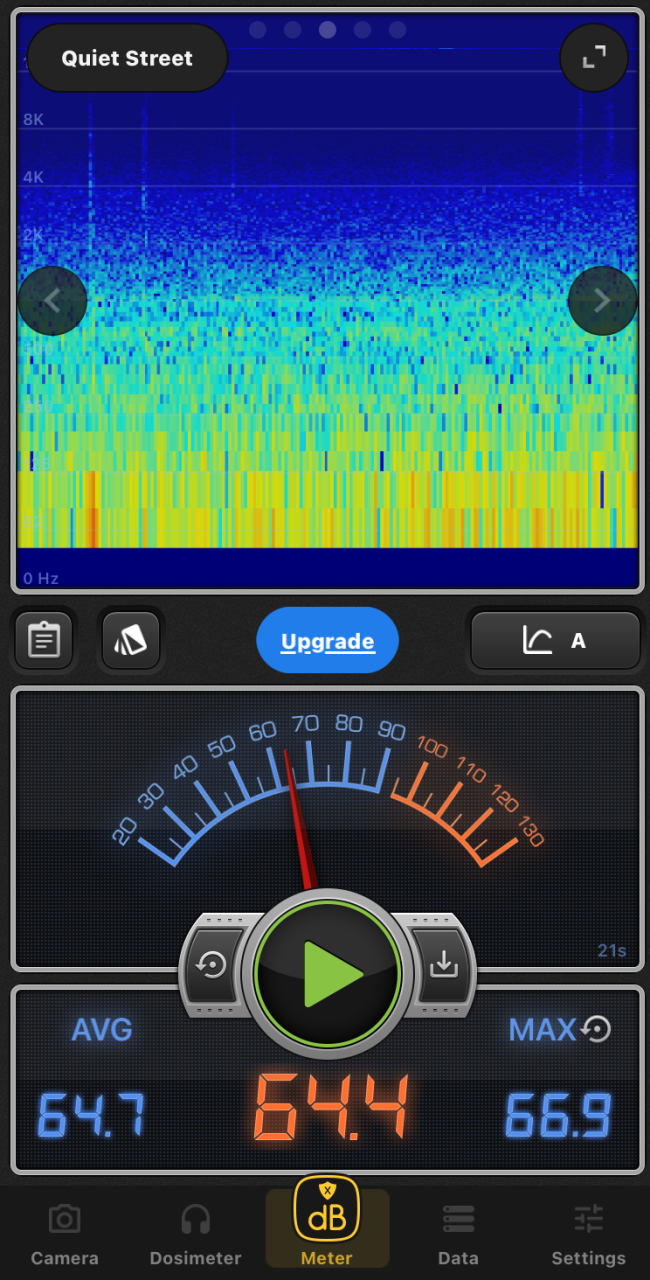Tap the last page indicator dot
Image resolution: width=650 pixels, height=1280 pixels.
pyautogui.click(x=397, y=30)
